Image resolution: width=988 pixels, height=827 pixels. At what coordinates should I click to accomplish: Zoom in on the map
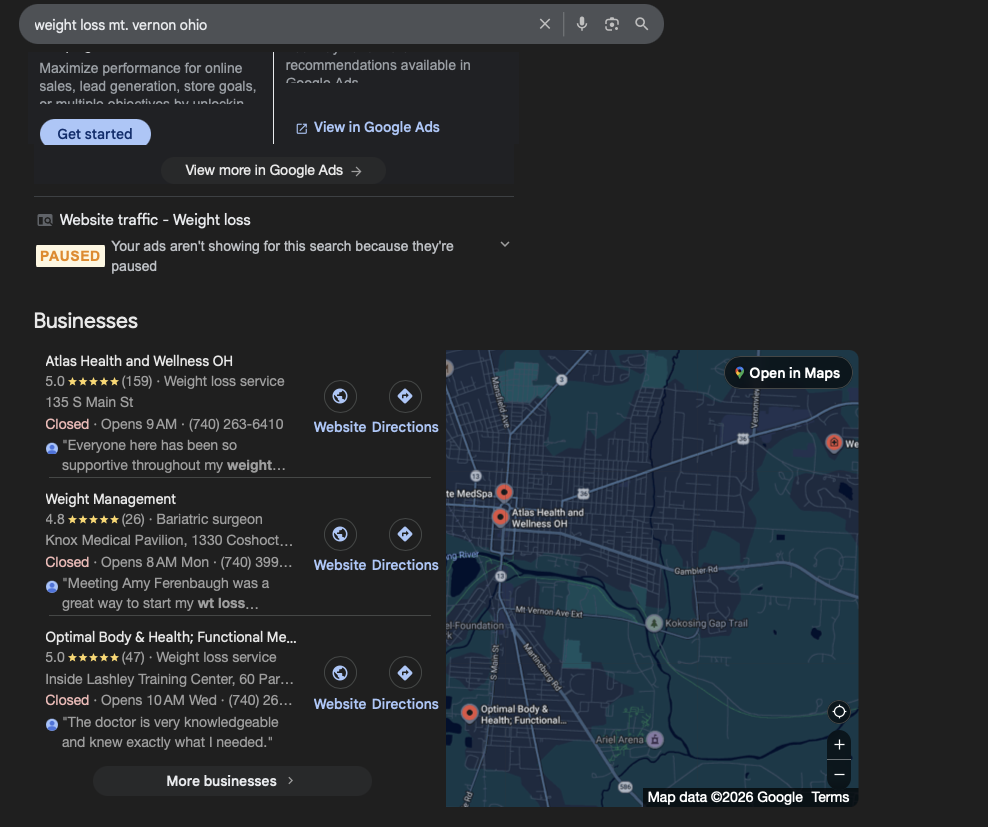coord(839,745)
